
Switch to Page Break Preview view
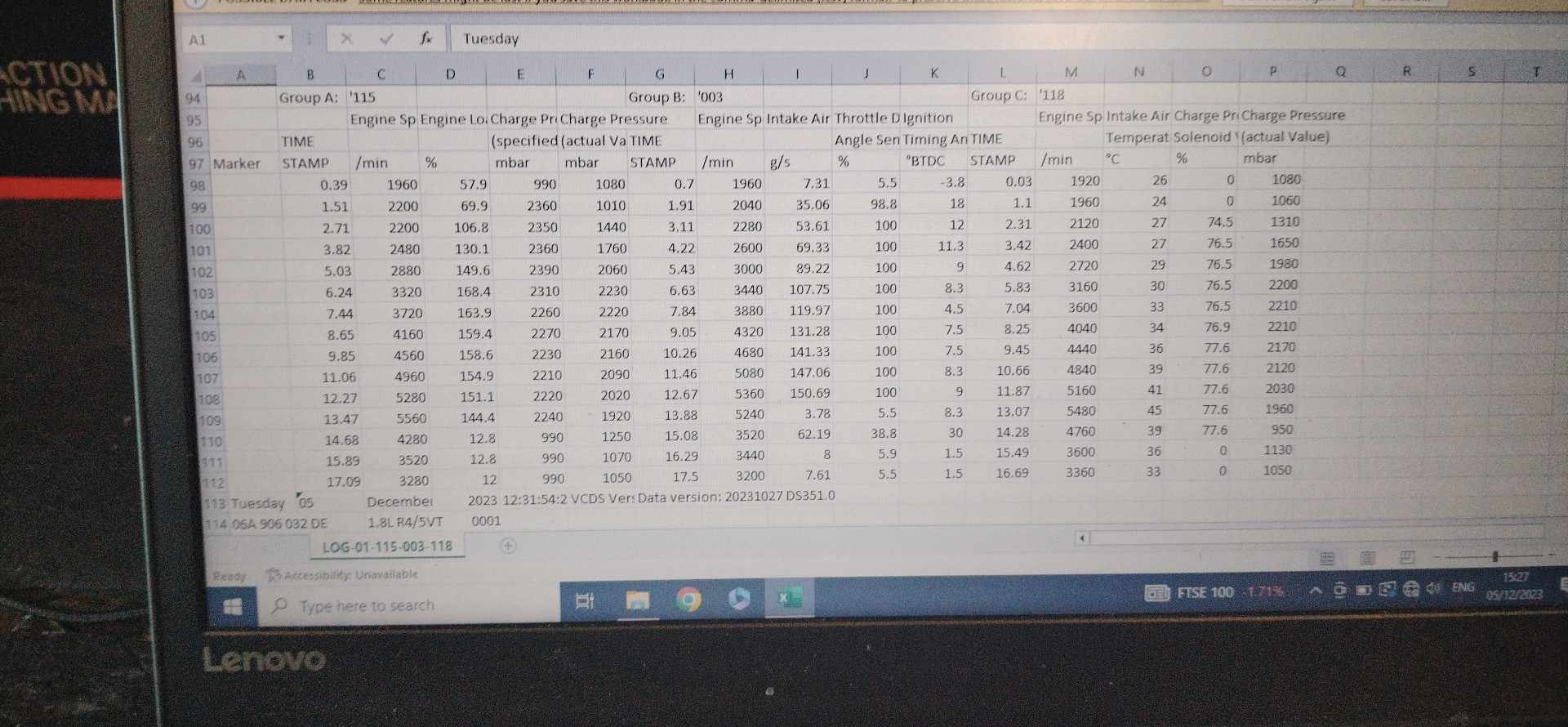coord(1406,557)
